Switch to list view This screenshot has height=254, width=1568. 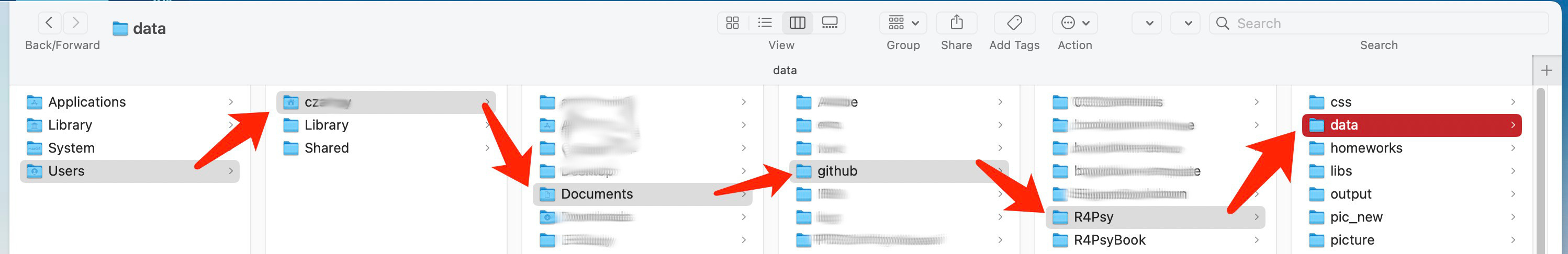[765, 23]
